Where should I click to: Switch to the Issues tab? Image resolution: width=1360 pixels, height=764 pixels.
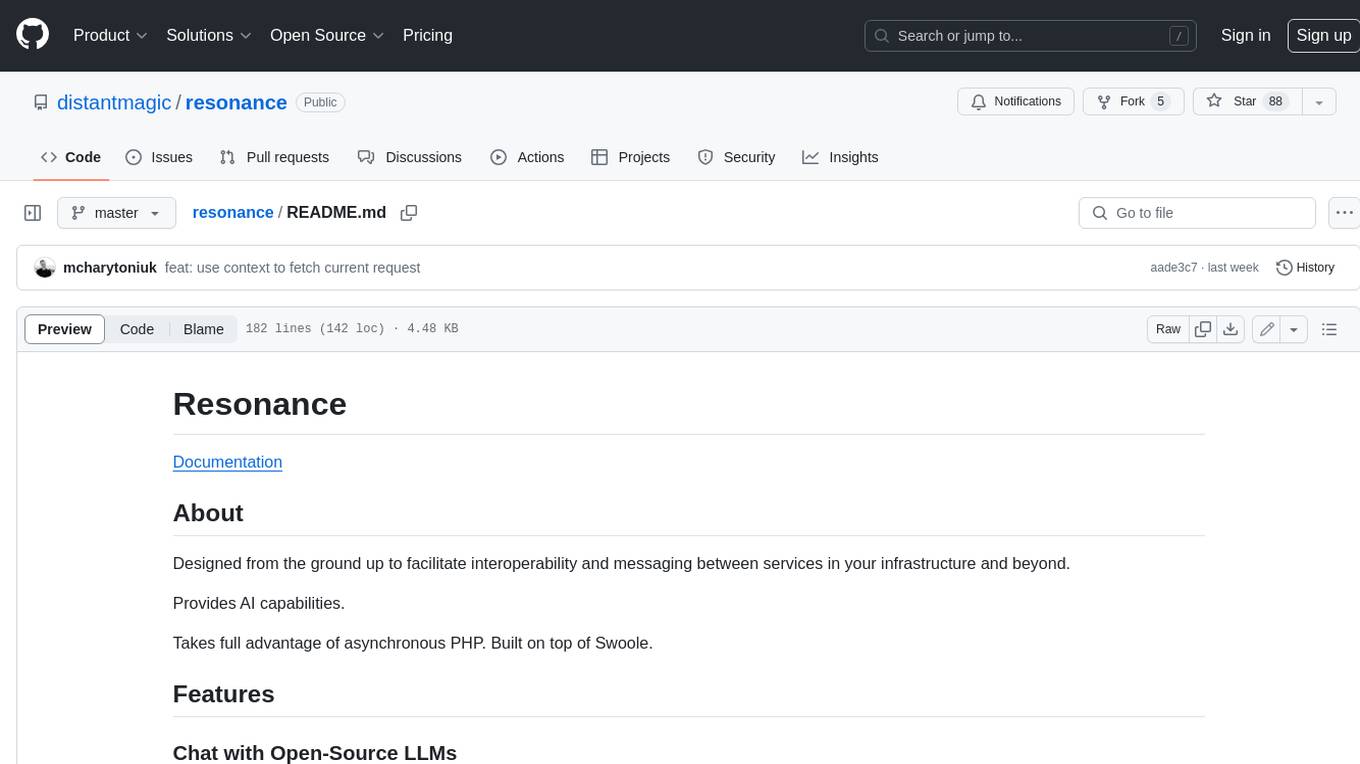159,157
